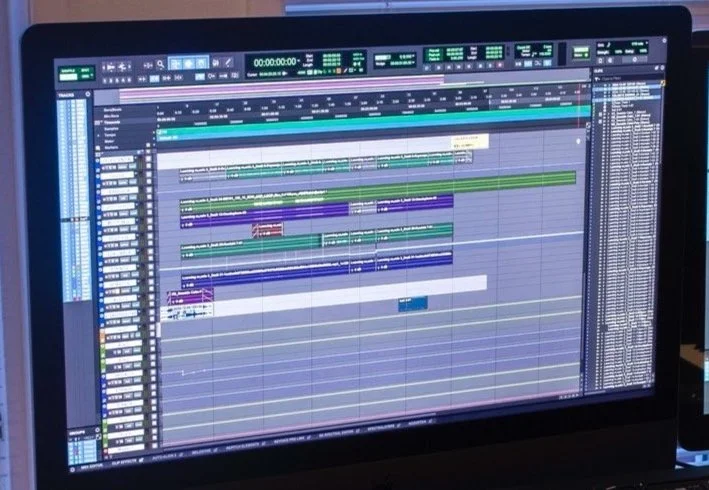Select the Trim tool
709x490 pixels.
point(175,63)
